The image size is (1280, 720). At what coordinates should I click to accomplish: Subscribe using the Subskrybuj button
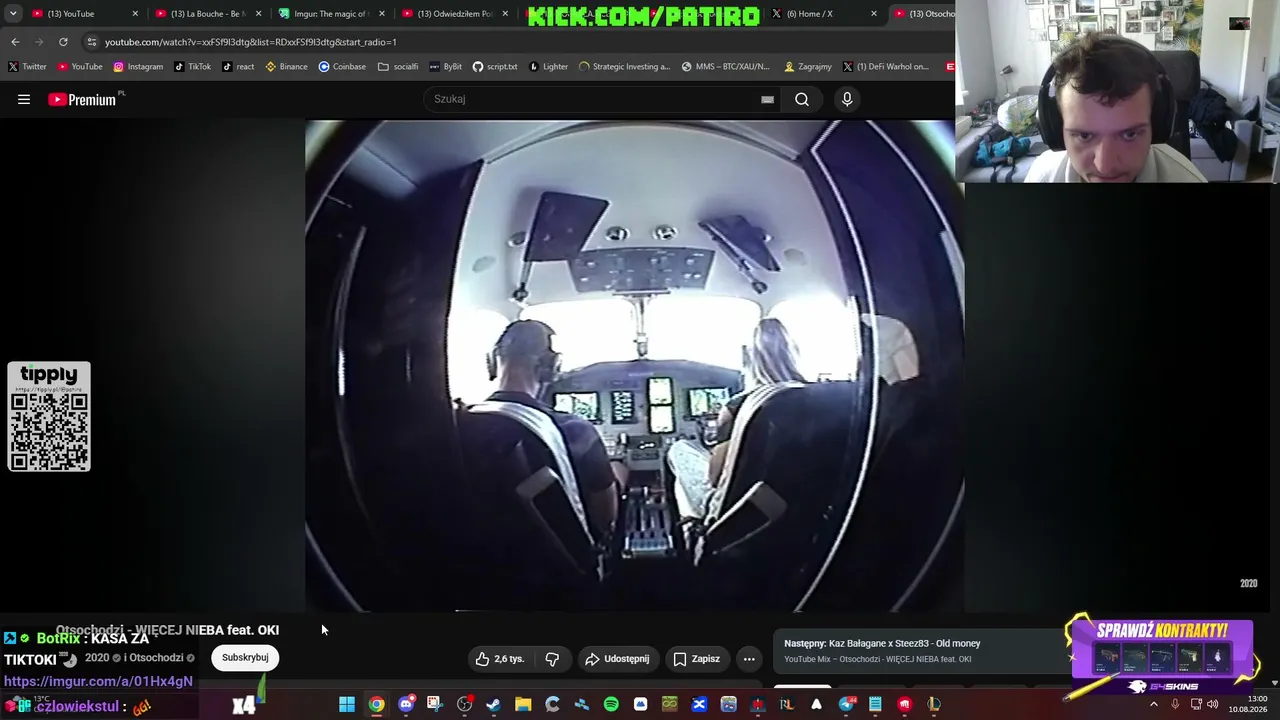click(x=245, y=658)
